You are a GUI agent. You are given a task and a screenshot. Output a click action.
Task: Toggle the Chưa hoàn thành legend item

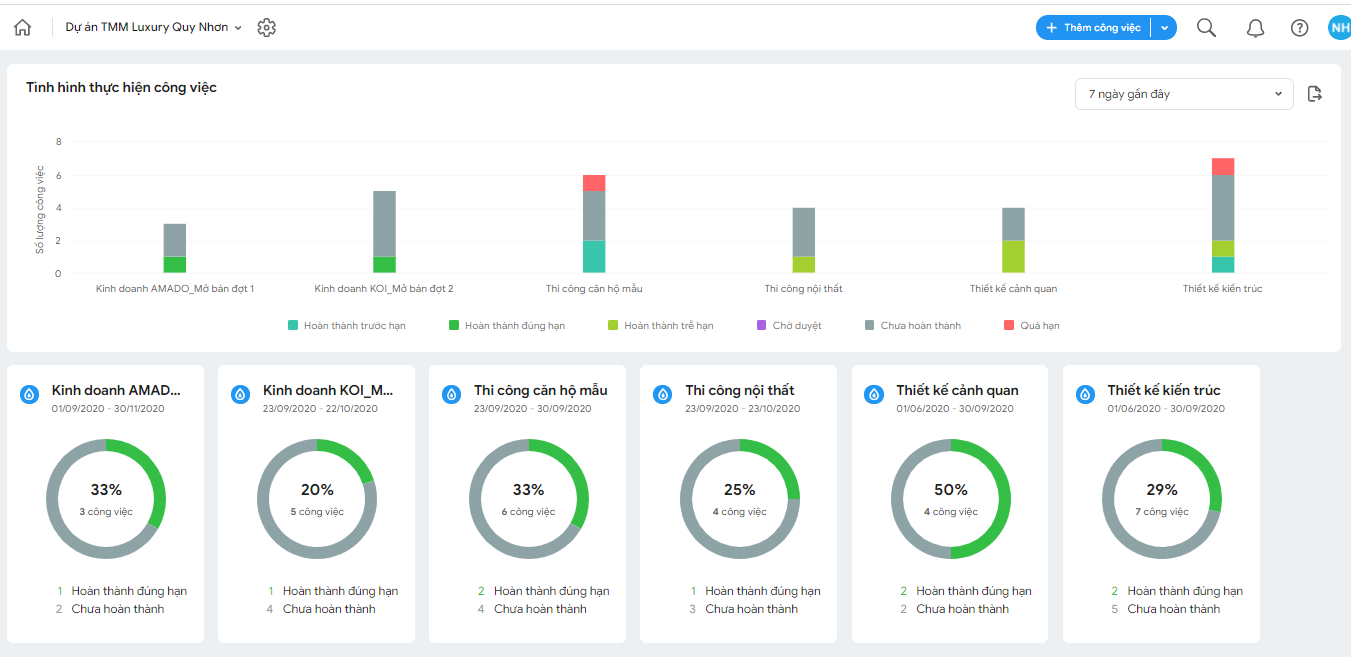click(912, 326)
